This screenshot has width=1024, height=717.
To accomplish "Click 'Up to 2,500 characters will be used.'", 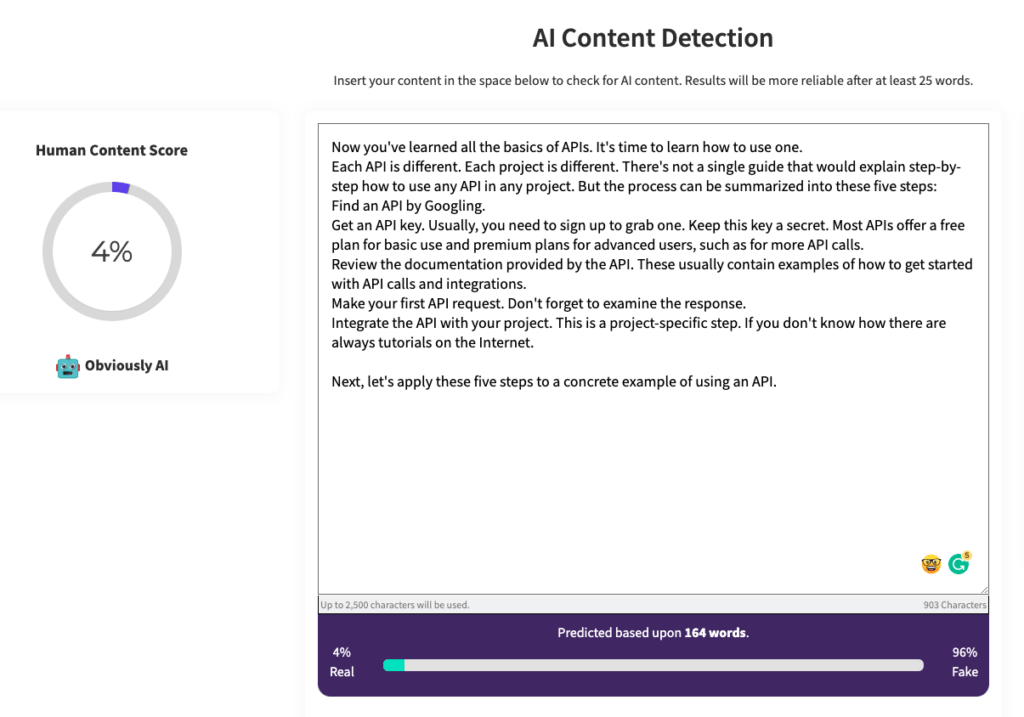I will (x=395, y=605).
